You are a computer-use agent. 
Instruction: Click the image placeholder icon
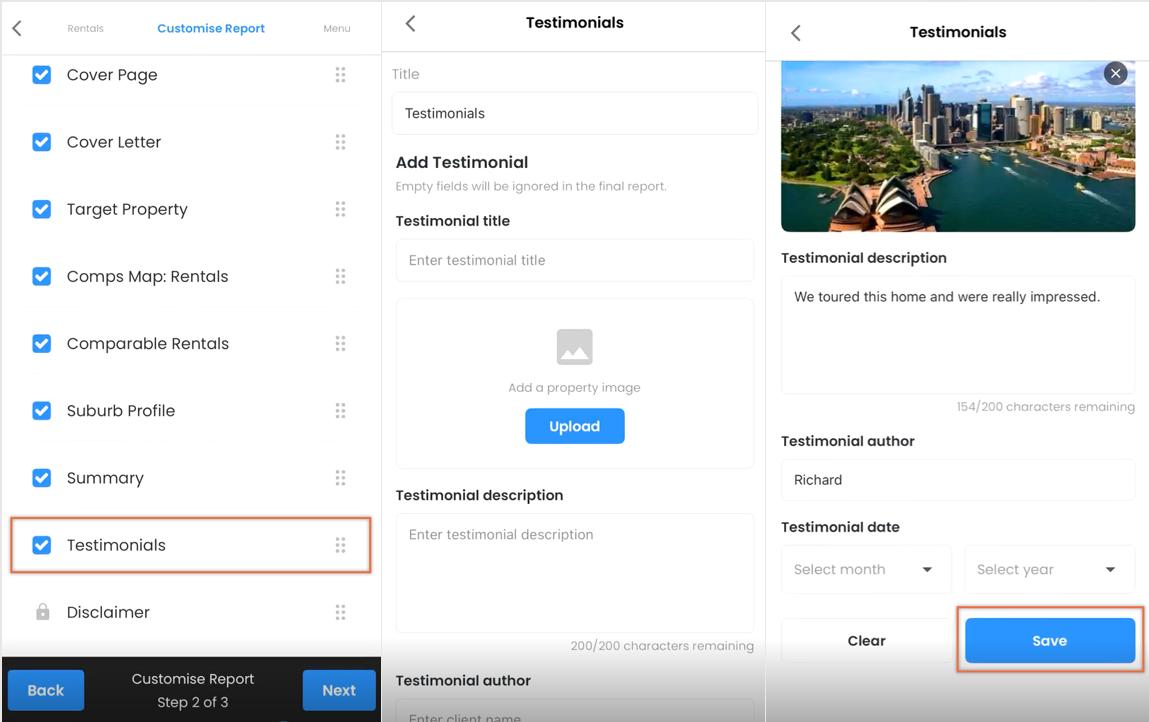(574, 347)
